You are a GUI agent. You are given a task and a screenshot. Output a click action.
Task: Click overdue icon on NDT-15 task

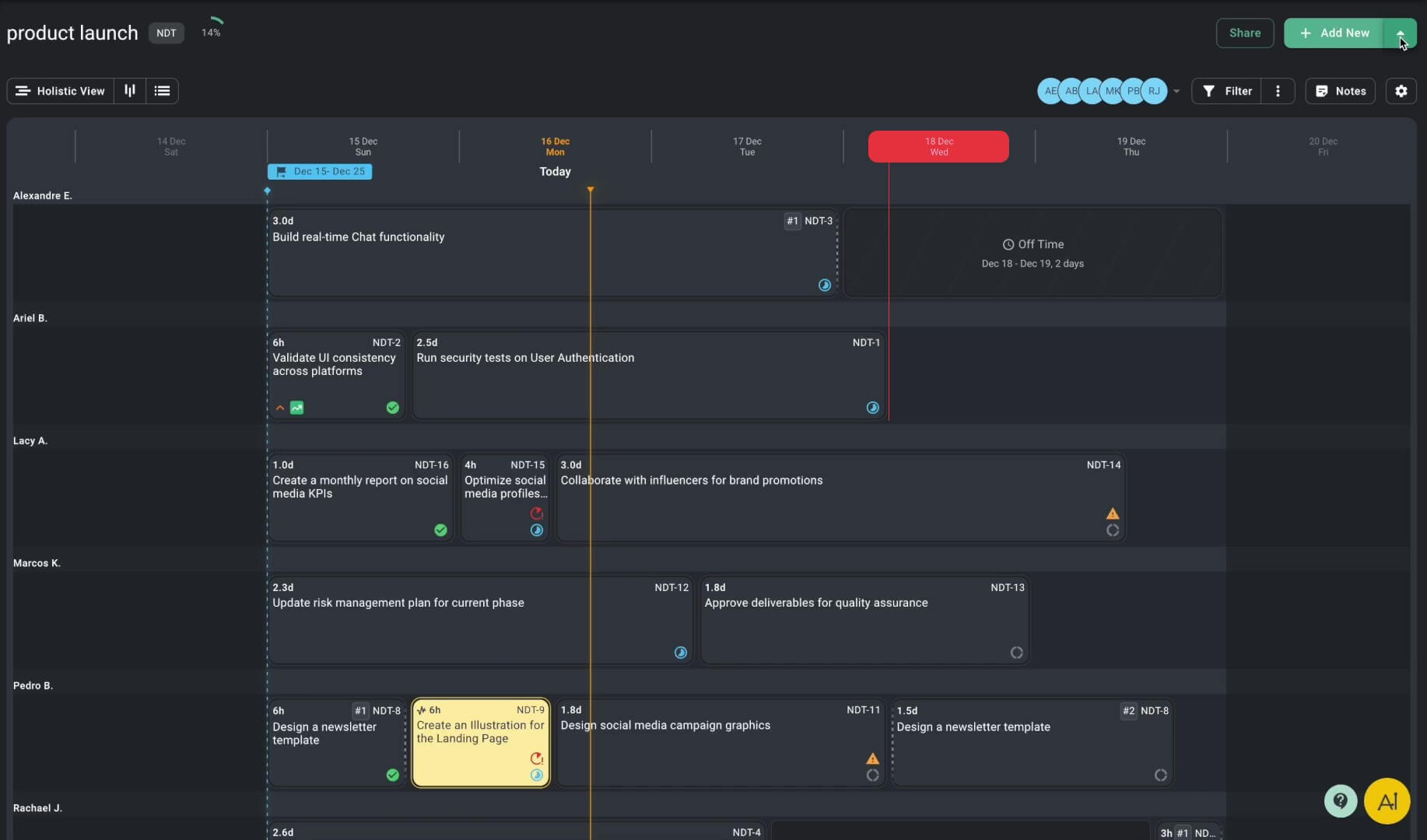click(537, 513)
